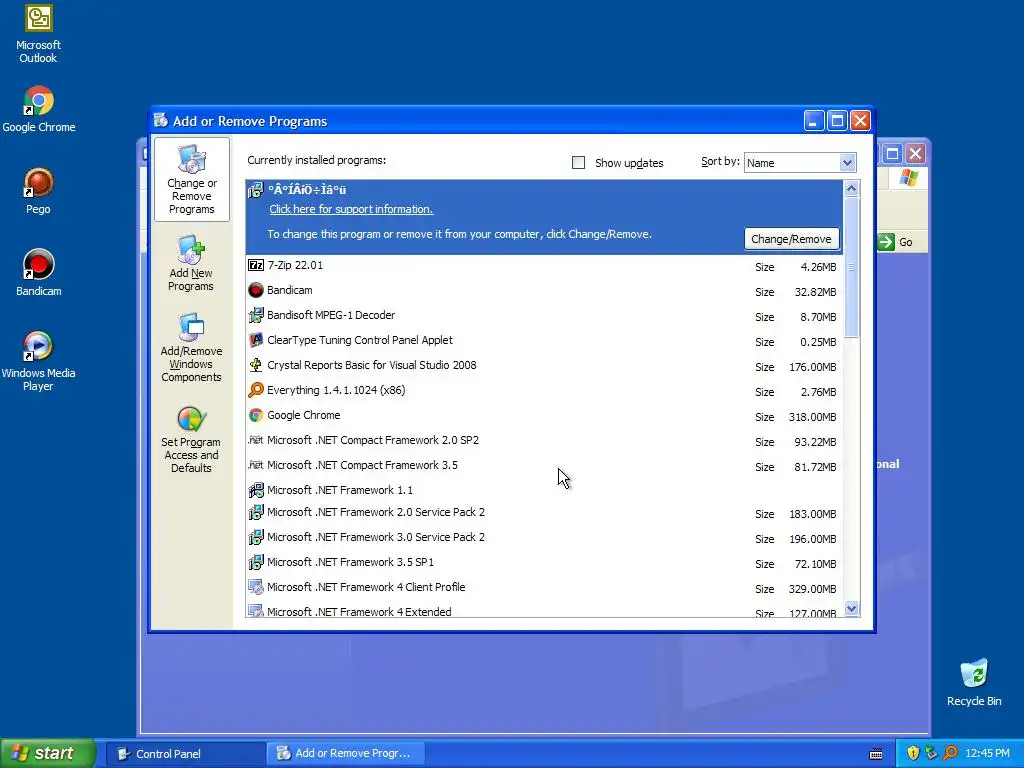1024x768 pixels.
Task: Click the Everything 1.4.1.1024 magnifier icon
Action: pyautogui.click(x=256, y=390)
